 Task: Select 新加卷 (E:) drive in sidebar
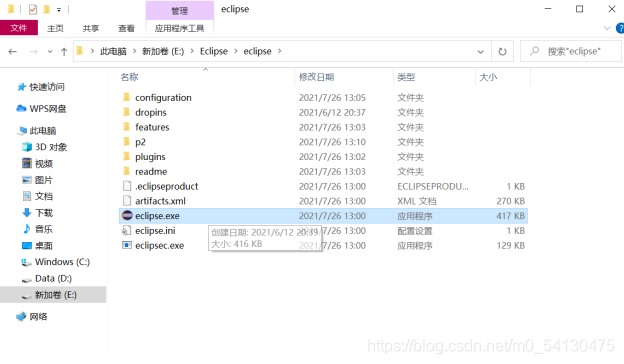click(x=53, y=295)
